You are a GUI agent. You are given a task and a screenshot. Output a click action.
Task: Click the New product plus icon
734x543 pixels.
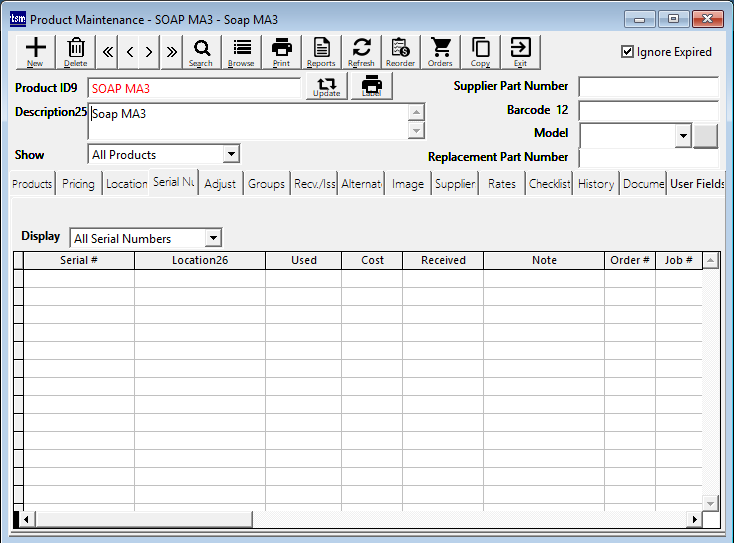36,52
